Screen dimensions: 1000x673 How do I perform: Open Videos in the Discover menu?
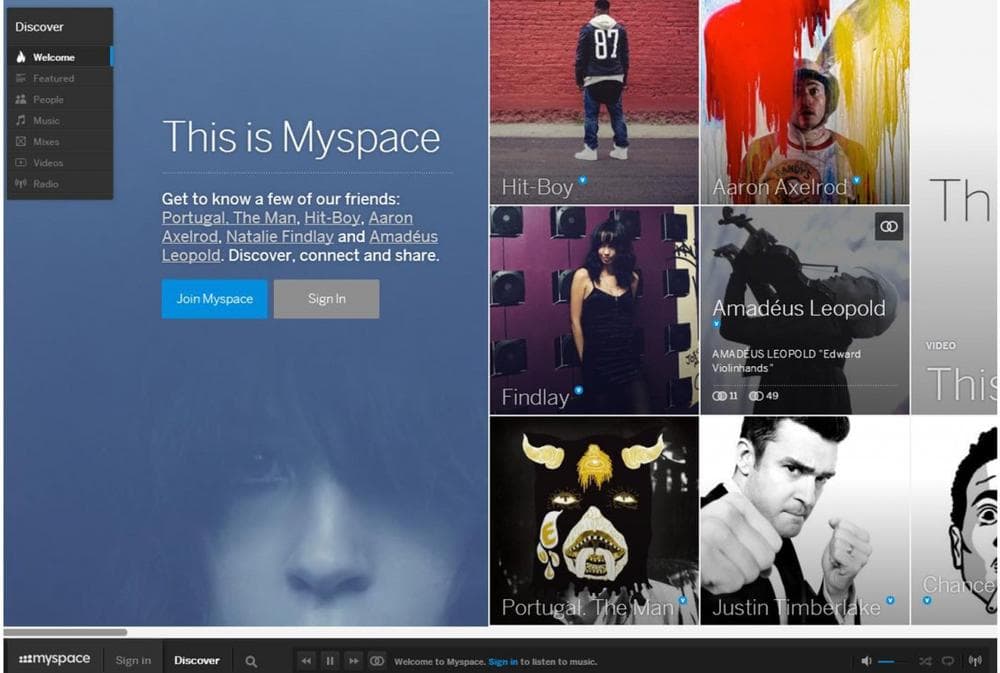pos(47,162)
